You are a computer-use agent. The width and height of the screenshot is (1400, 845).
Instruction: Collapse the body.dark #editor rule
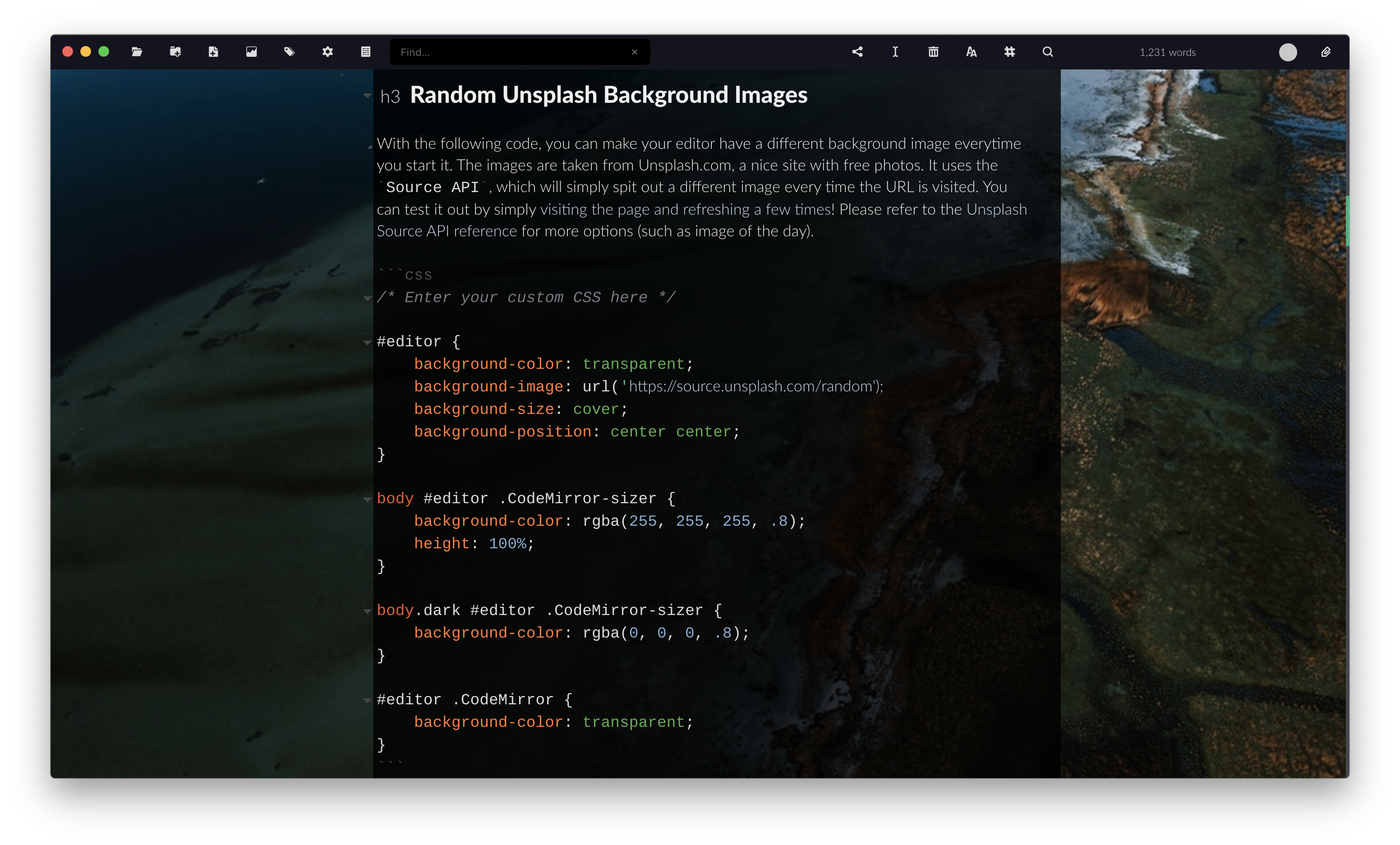pos(368,611)
